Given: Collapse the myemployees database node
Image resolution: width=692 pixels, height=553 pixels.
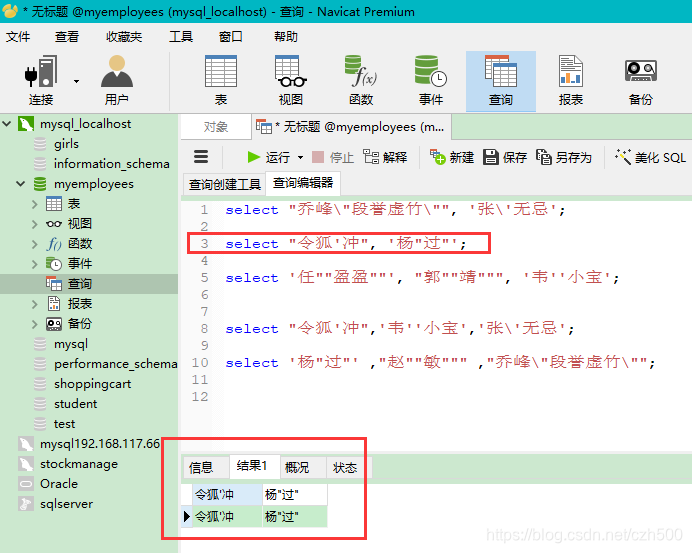Looking at the screenshot, I should click(x=21, y=184).
